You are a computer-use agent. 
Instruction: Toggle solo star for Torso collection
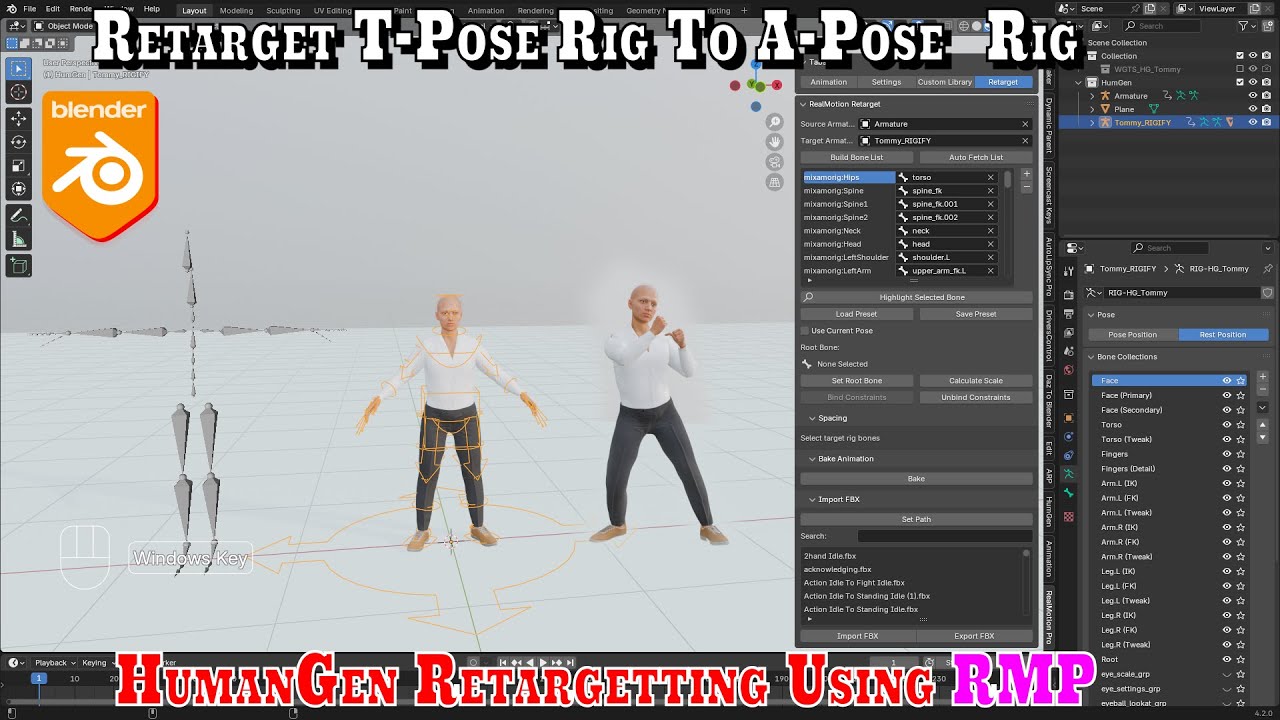(1241, 425)
